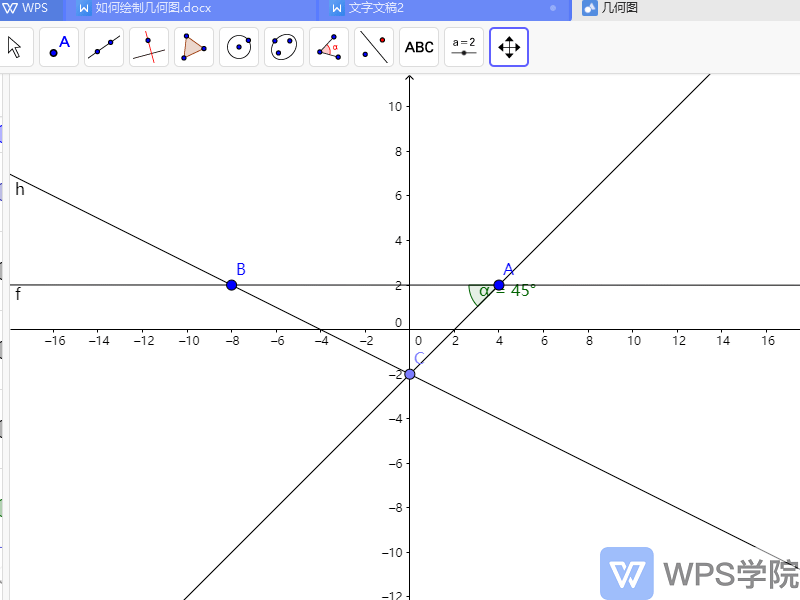Select the Perpendicular line tool
The height and width of the screenshot is (600, 800).
point(149,47)
